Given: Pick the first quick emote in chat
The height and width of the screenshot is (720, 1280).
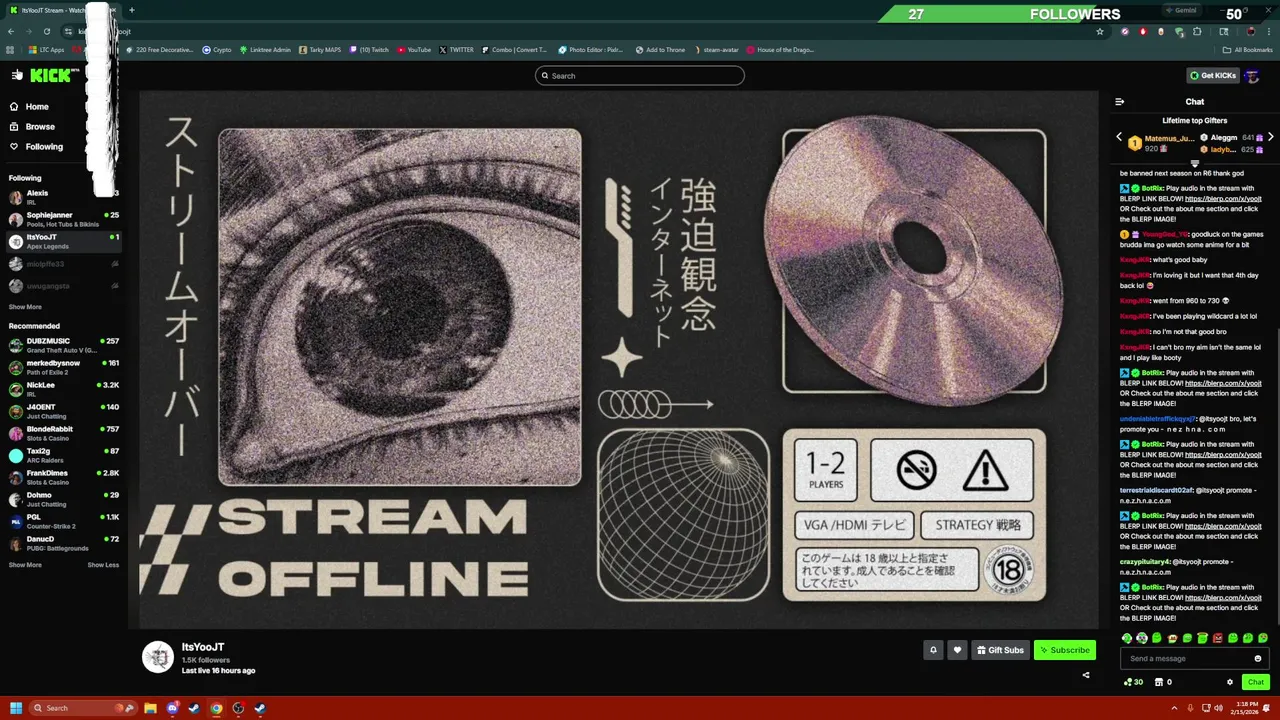Looking at the screenshot, I should [x=1127, y=638].
